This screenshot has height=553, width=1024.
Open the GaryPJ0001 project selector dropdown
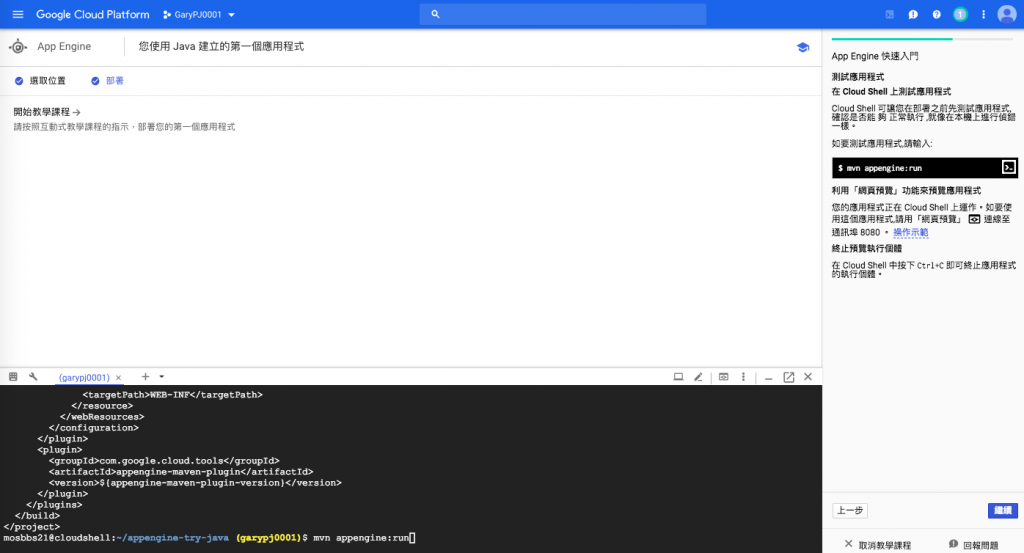(199, 14)
